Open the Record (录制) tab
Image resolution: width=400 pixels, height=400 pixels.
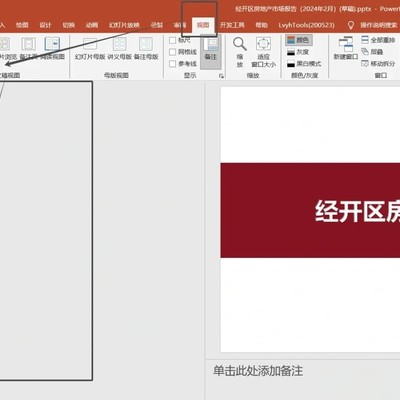point(156,25)
